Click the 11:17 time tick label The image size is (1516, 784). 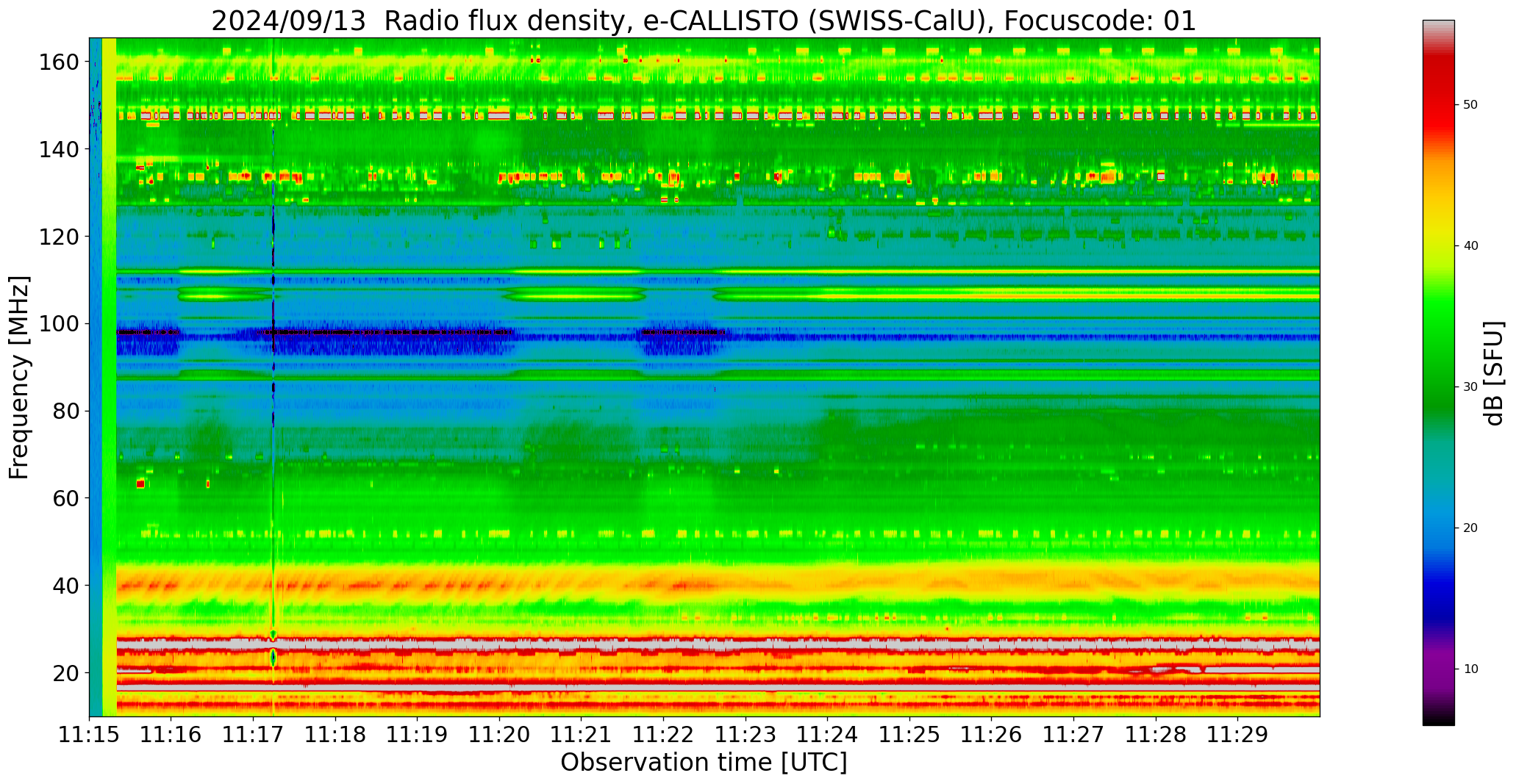coord(254,735)
